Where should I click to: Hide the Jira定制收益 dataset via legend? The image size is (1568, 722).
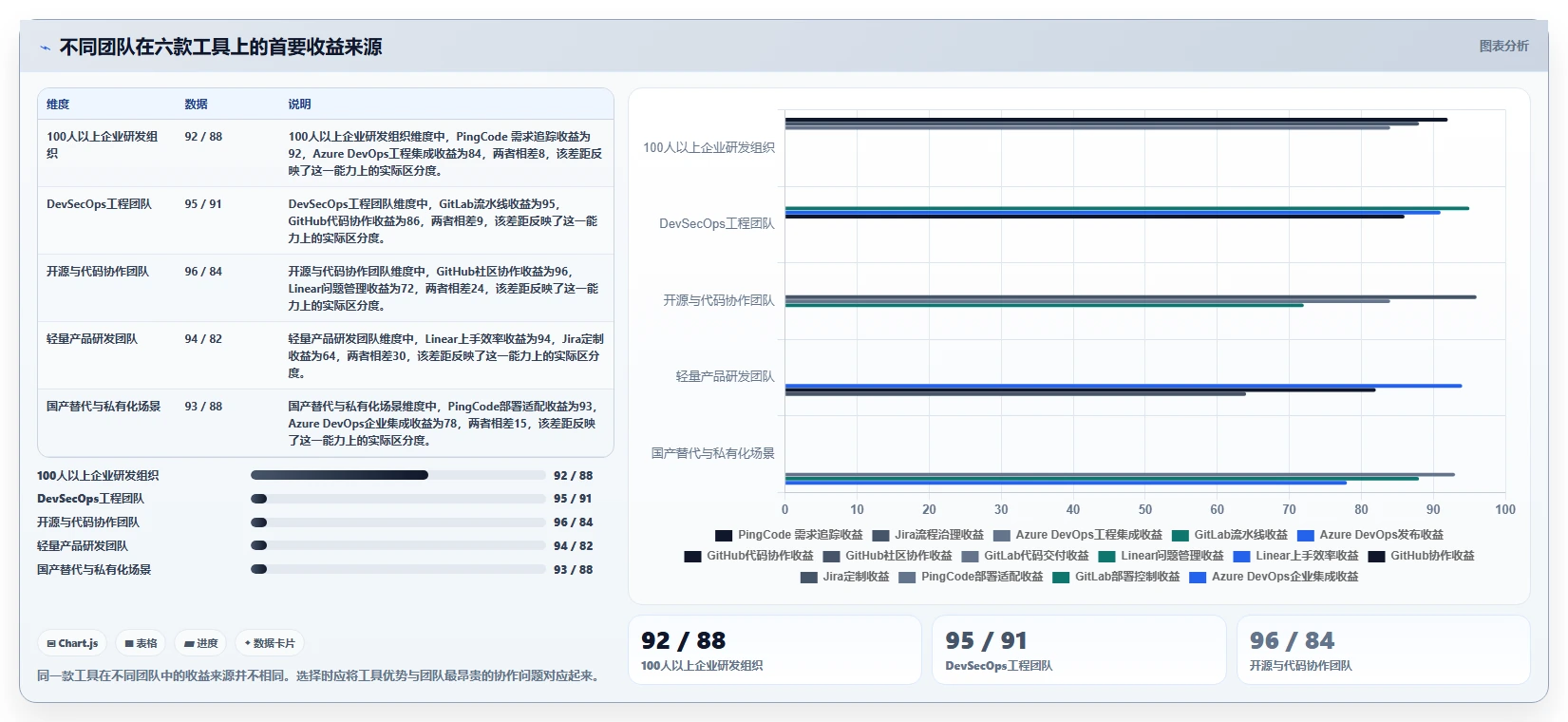(845, 577)
